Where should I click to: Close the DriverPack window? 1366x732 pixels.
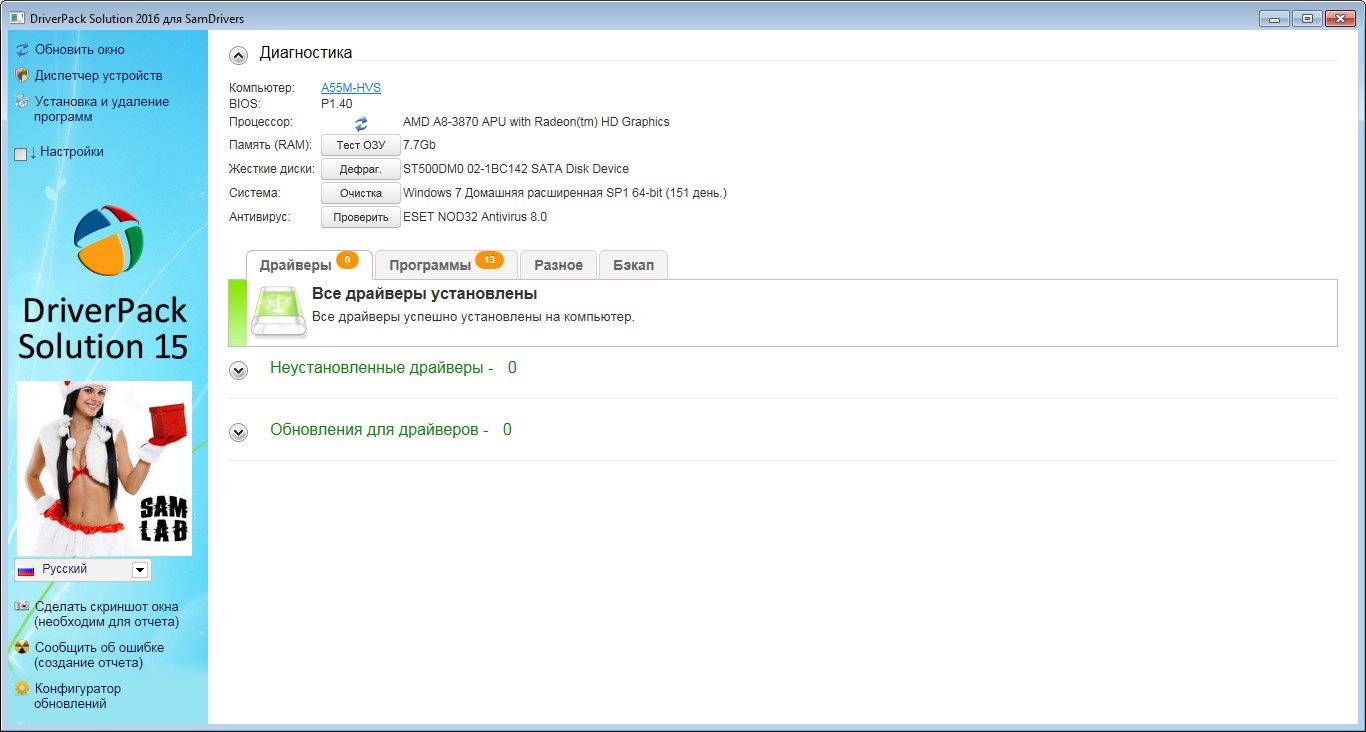click(x=1339, y=18)
